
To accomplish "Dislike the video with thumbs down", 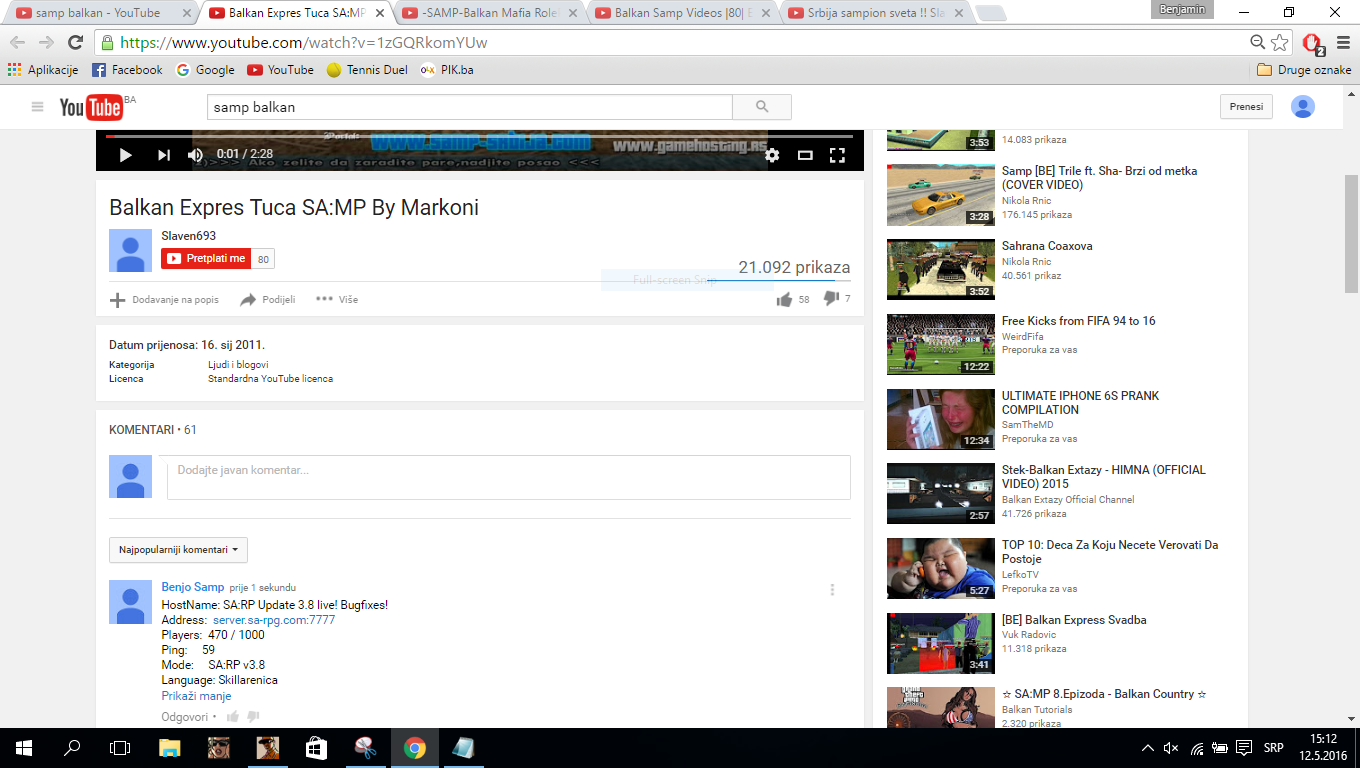I will 830,298.
